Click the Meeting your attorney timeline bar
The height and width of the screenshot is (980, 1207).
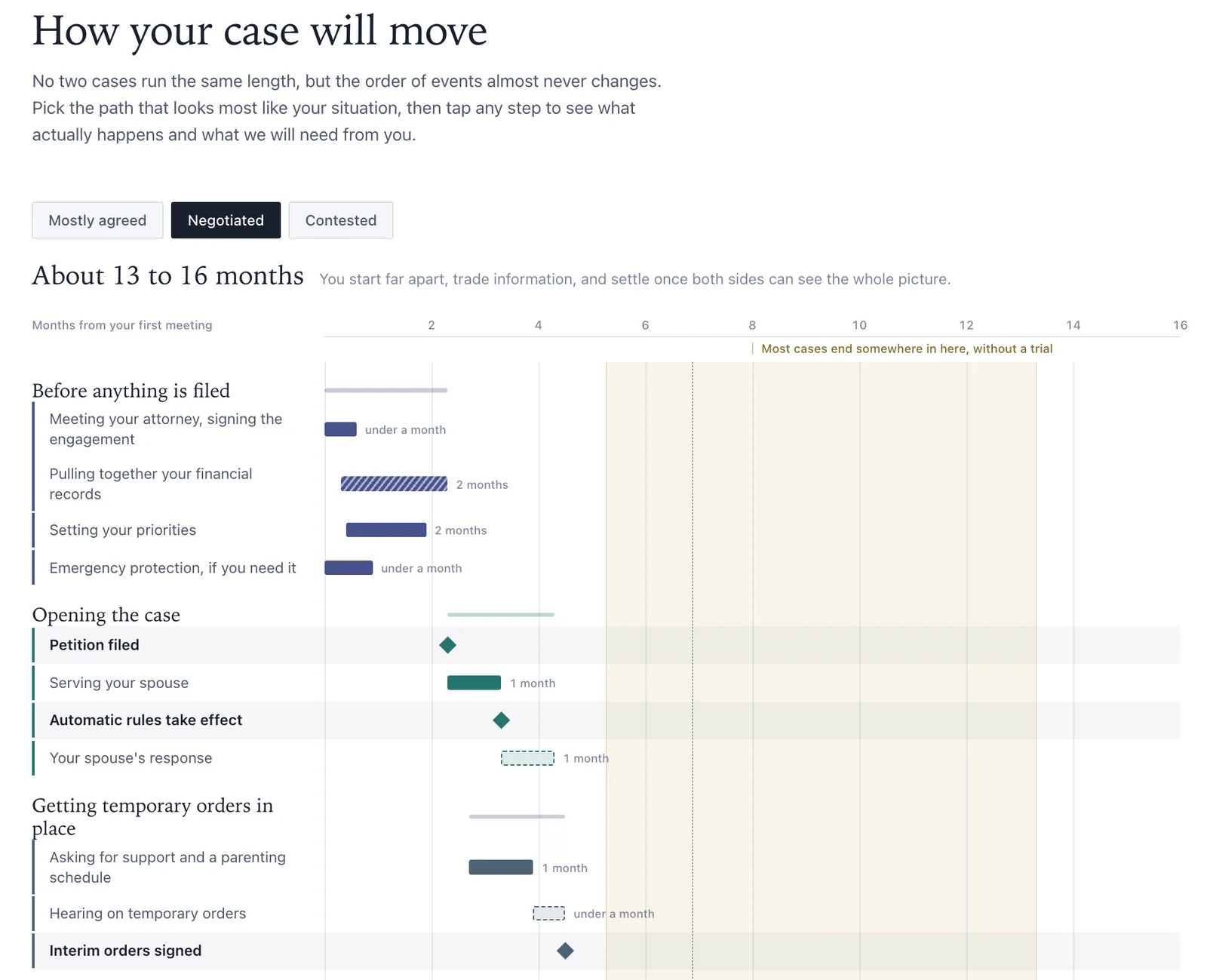(x=340, y=429)
